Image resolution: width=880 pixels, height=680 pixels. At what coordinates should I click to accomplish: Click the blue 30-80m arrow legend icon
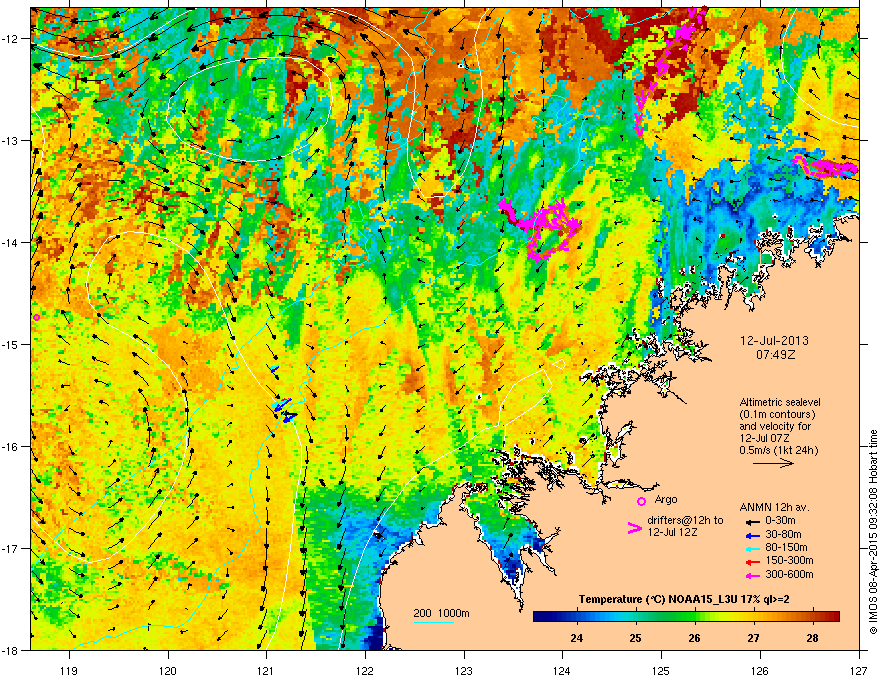pyautogui.click(x=751, y=535)
